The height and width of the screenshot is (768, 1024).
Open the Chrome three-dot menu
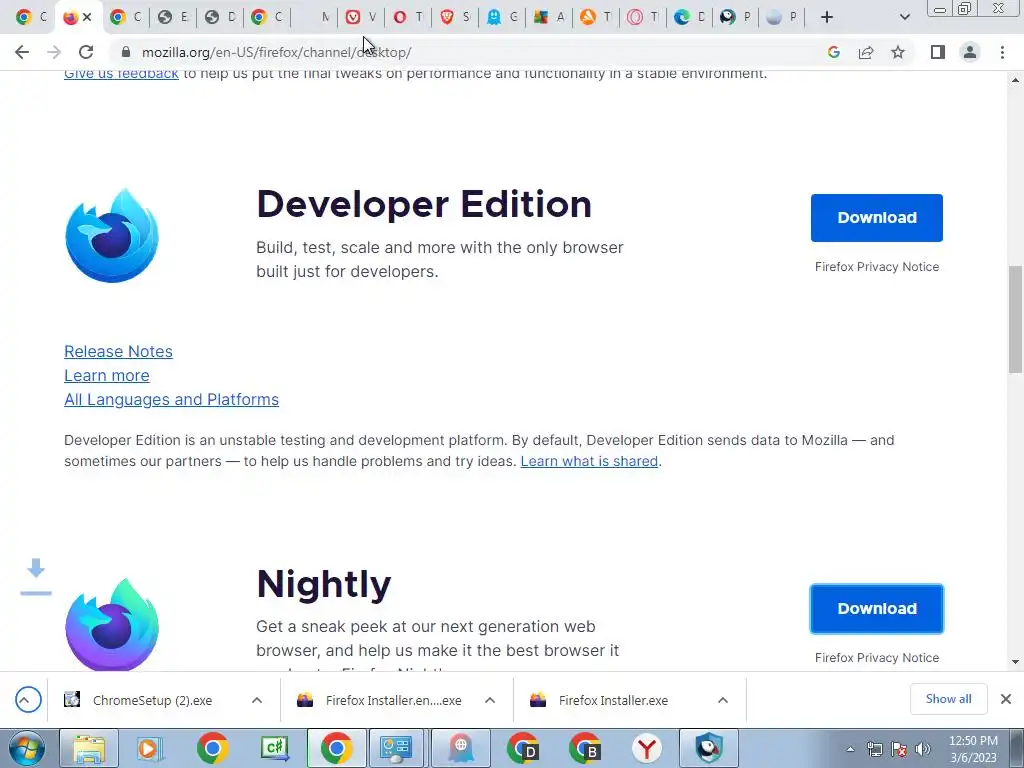pos(1002,52)
